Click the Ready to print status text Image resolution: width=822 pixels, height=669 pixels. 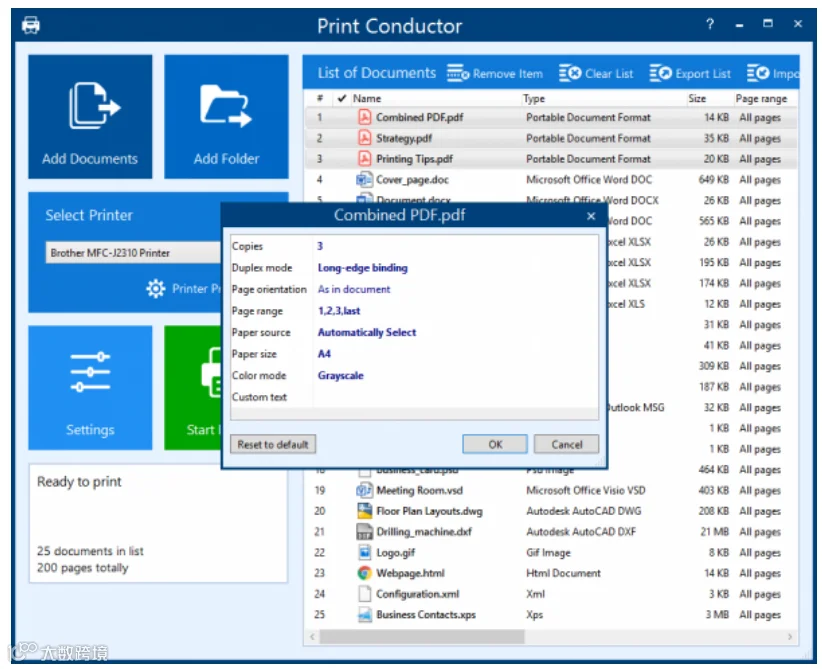pos(79,481)
